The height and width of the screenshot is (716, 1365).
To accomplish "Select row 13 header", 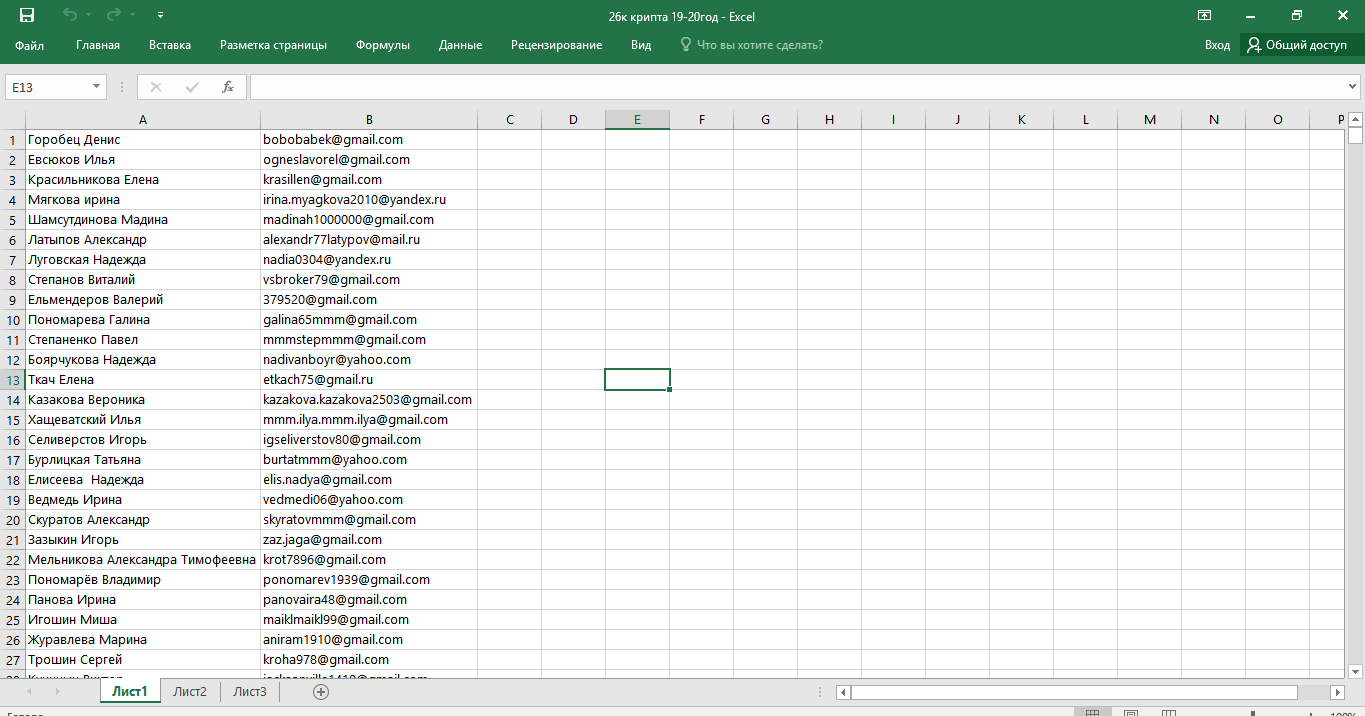I will point(13,380).
